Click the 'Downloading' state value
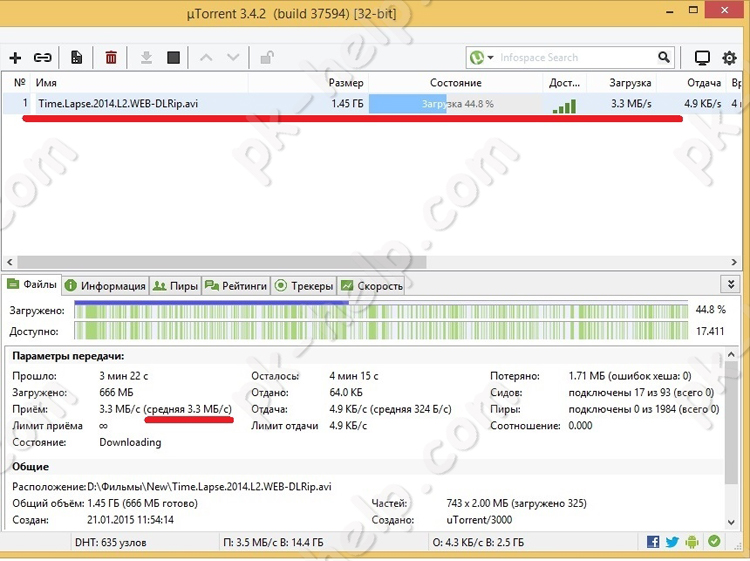750x561 pixels. (x=130, y=442)
